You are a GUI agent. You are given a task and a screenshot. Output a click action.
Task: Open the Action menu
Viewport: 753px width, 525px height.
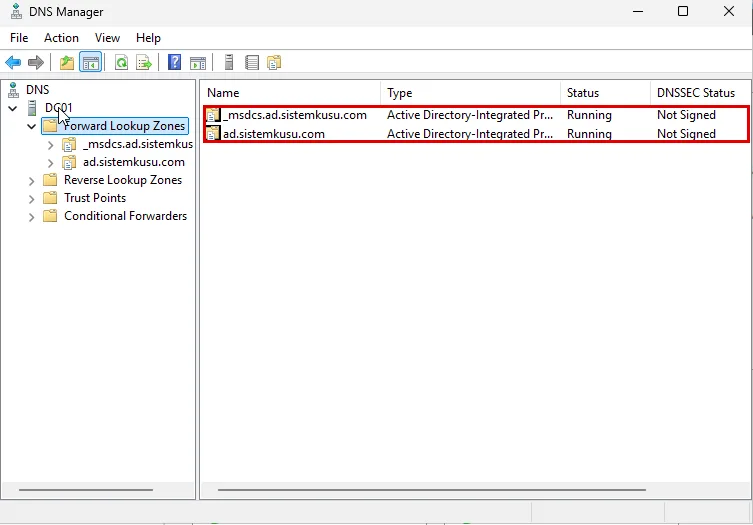[61, 38]
